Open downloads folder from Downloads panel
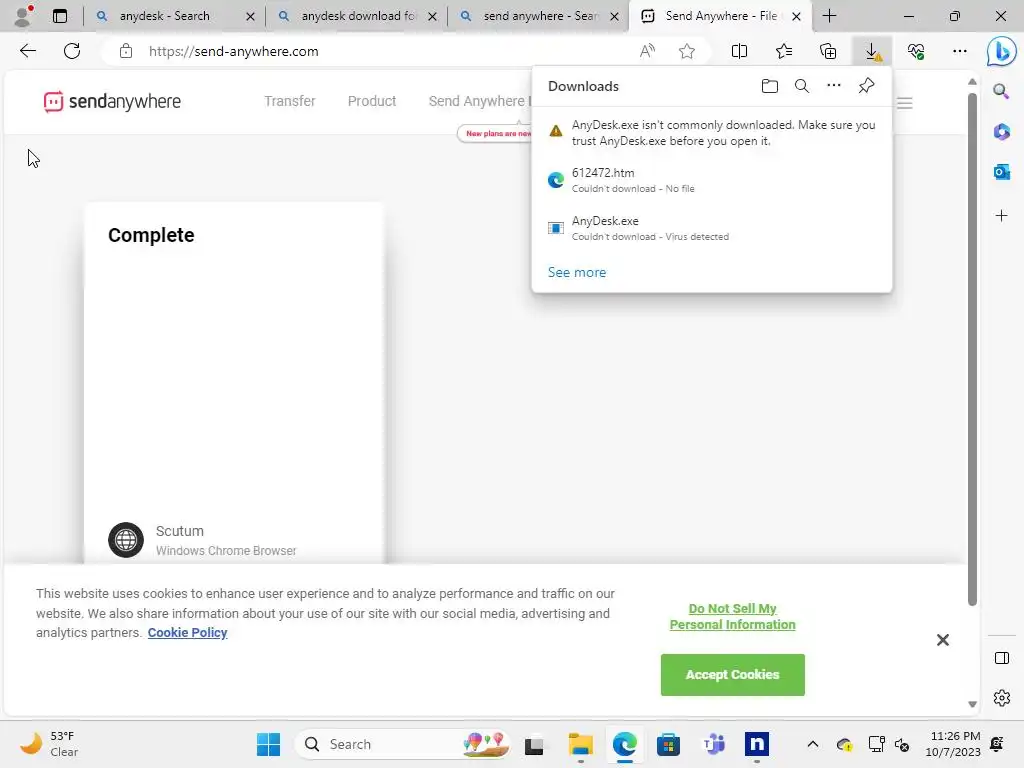This screenshot has height=768, width=1024. (770, 86)
